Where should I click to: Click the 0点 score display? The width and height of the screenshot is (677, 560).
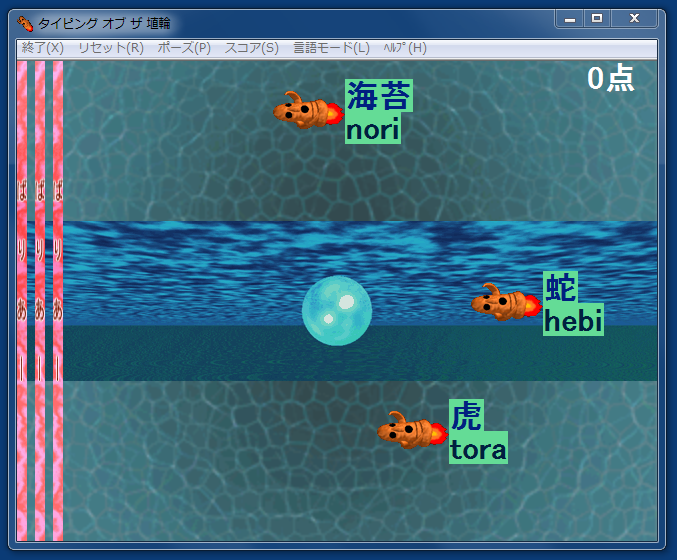611,78
